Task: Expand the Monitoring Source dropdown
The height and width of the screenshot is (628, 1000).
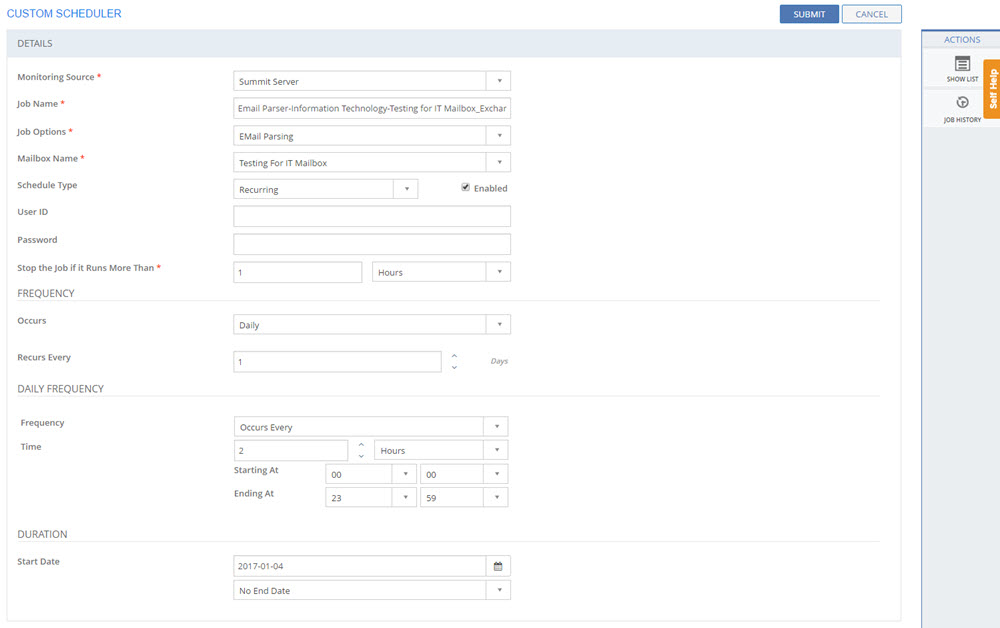Action: tap(498, 81)
